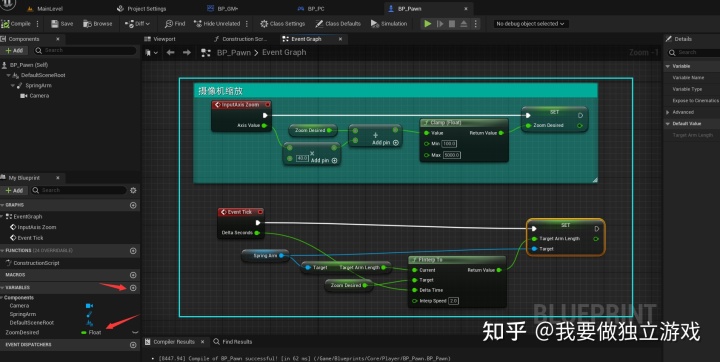Collapse the SpringArm tree node
The image size is (720, 362).
(x=13, y=85)
